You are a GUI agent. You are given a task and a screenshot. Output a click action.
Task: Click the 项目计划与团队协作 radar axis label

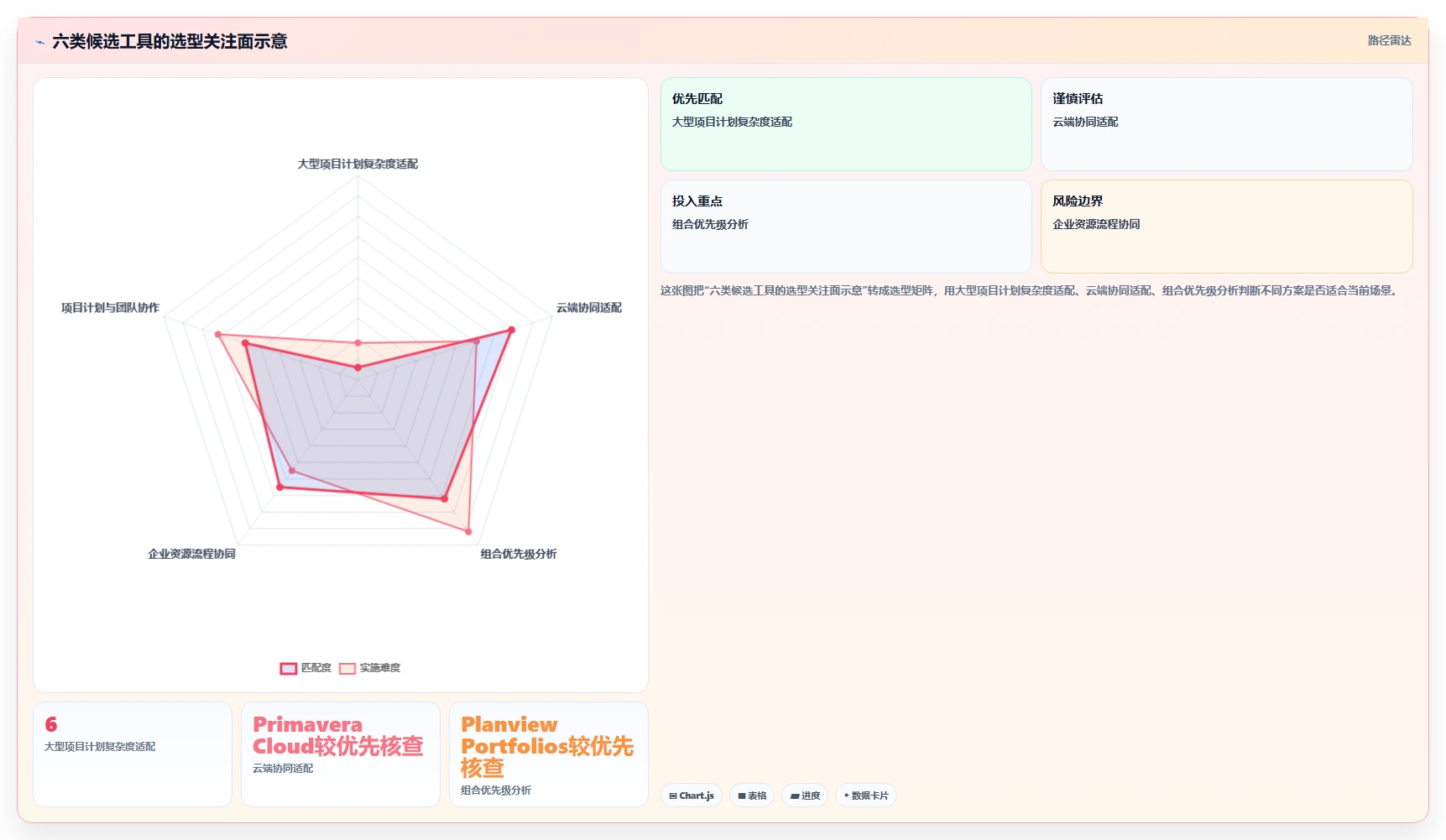tap(110, 308)
